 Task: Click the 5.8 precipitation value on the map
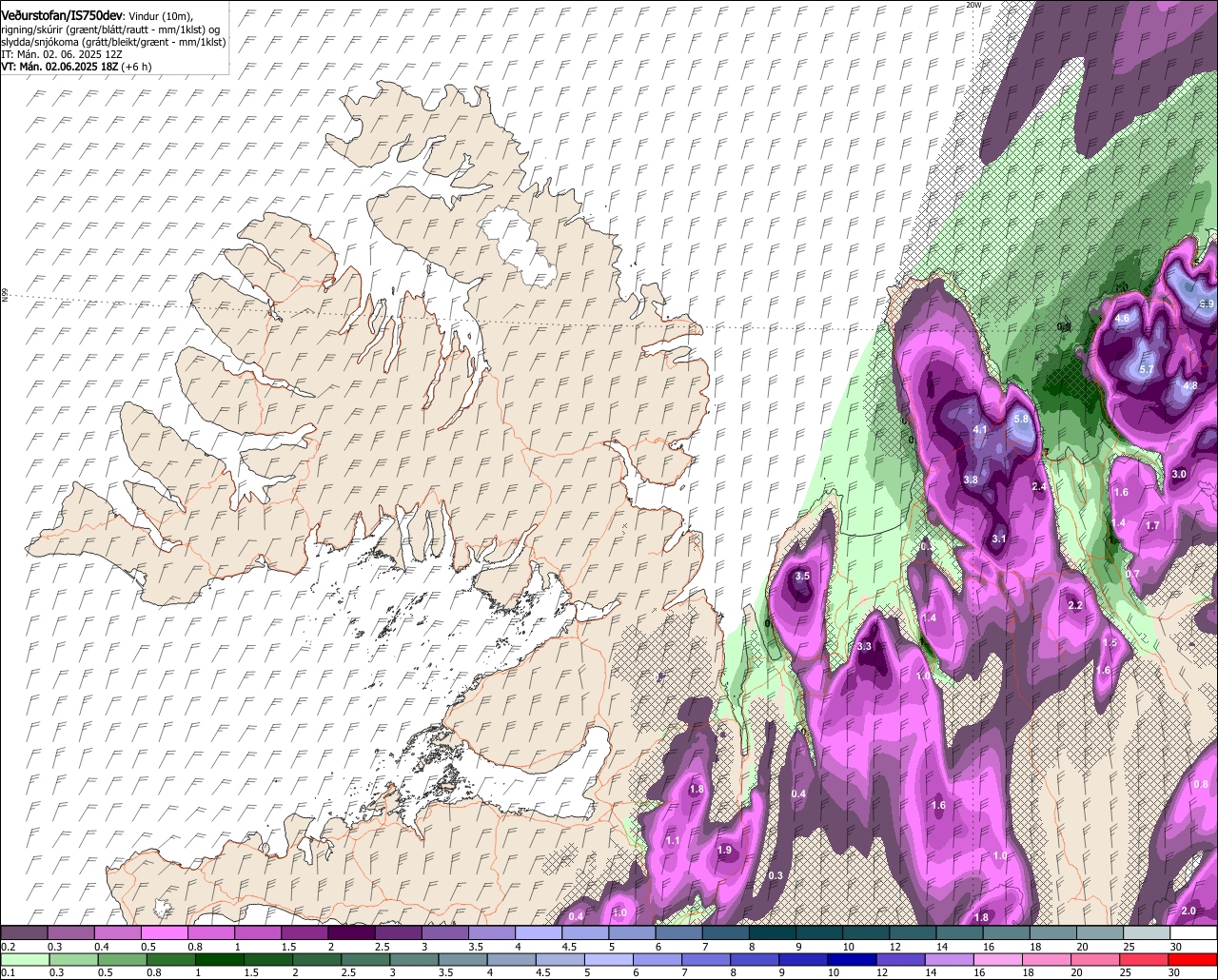(1022, 419)
